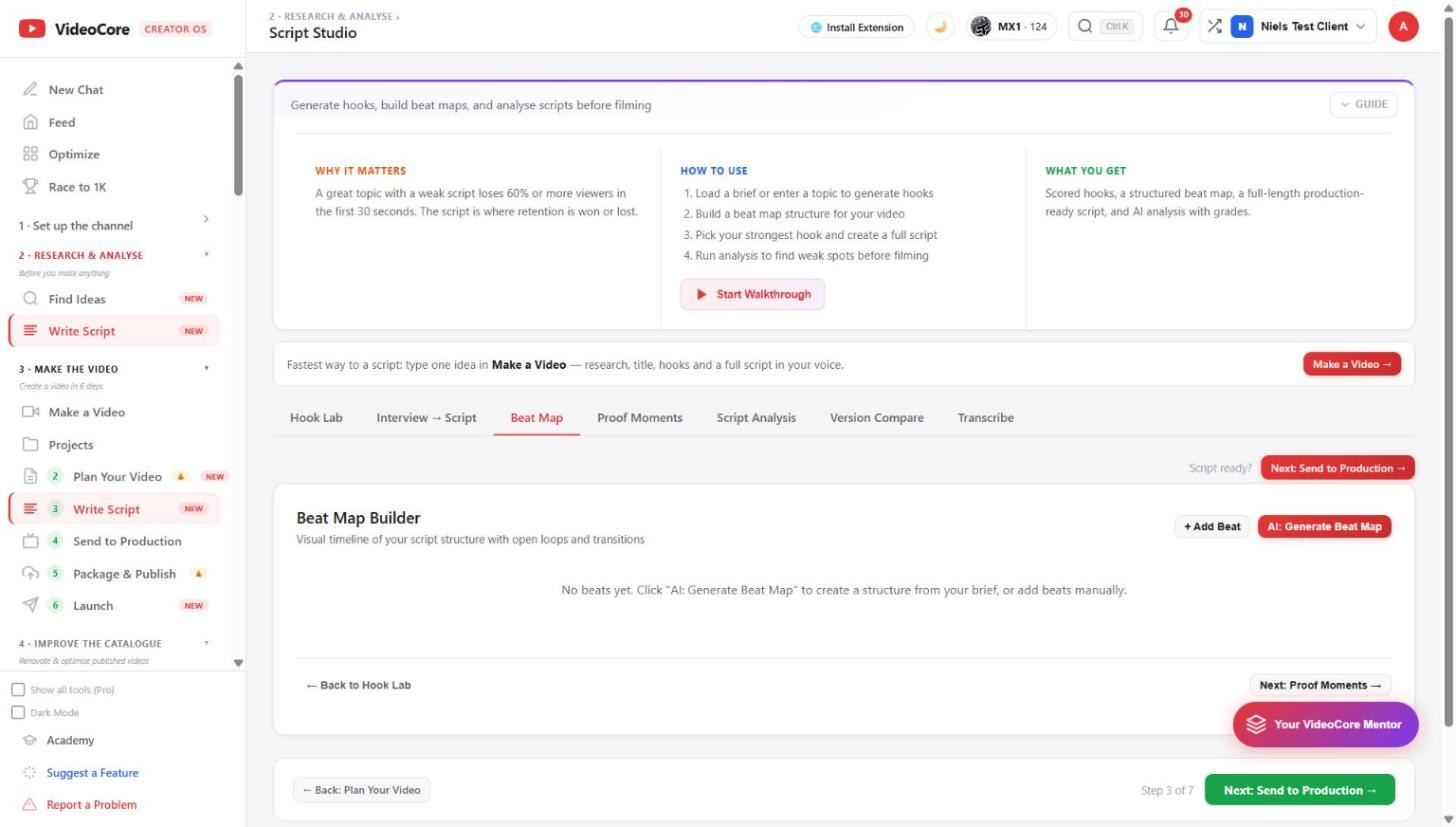Open Make a Video camera icon
This screenshot has height=827, width=1456.
click(x=30, y=412)
